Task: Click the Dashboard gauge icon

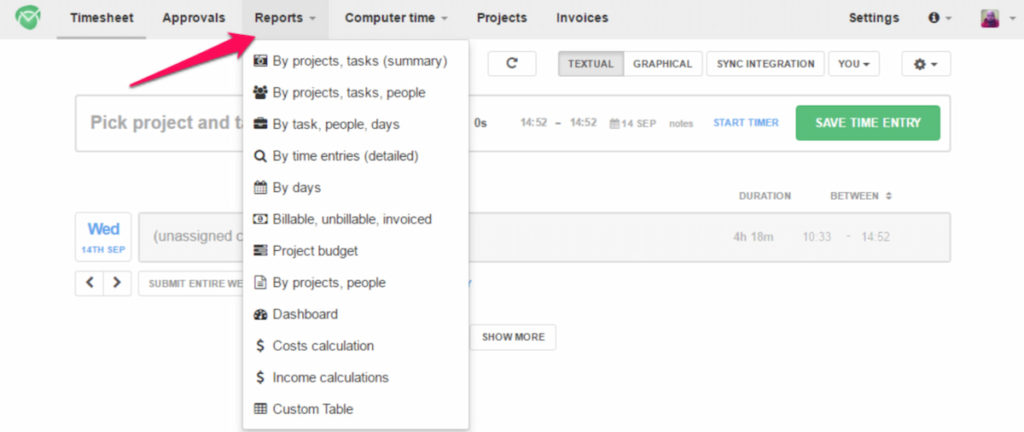Action: click(x=261, y=315)
